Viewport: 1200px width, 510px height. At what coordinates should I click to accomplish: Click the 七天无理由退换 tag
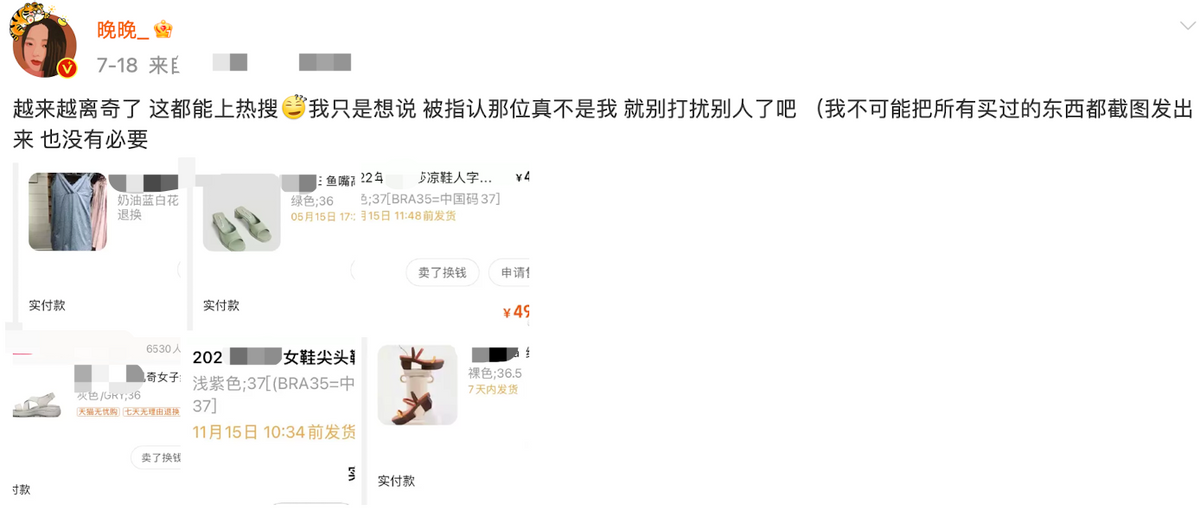click(151, 411)
